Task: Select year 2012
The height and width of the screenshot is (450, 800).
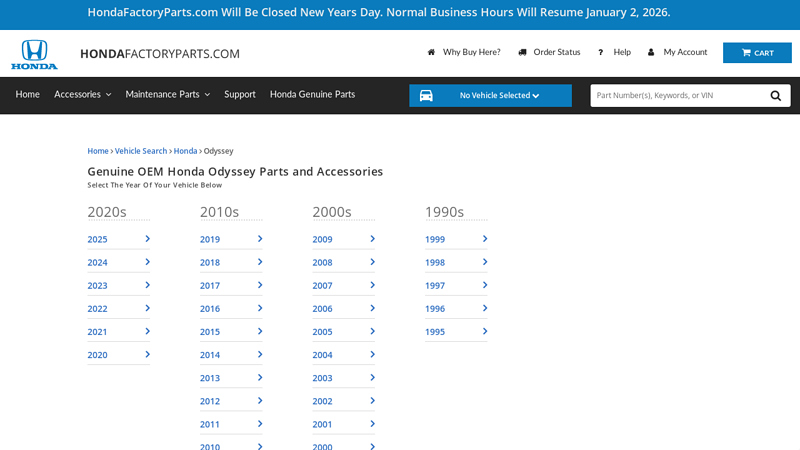Action: pyautogui.click(x=210, y=401)
